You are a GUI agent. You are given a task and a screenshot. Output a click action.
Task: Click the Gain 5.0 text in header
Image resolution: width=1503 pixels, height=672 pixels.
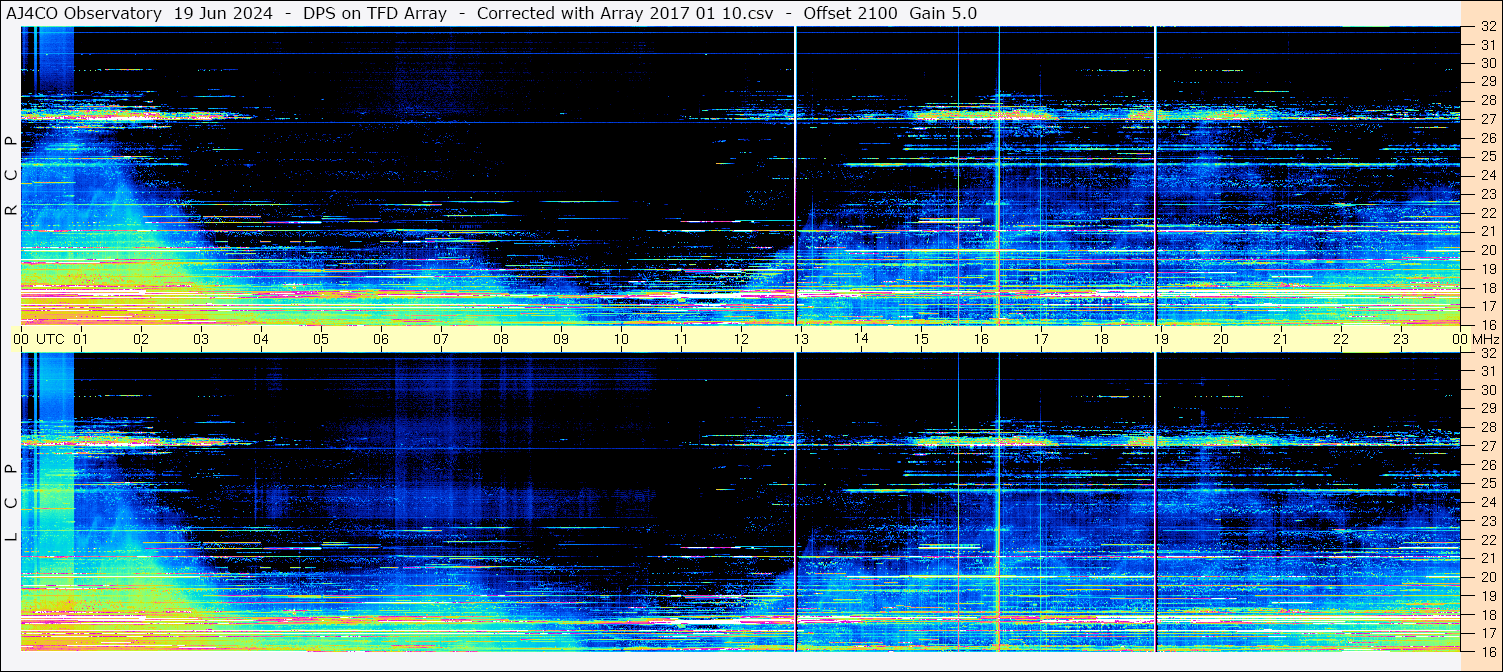point(943,13)
